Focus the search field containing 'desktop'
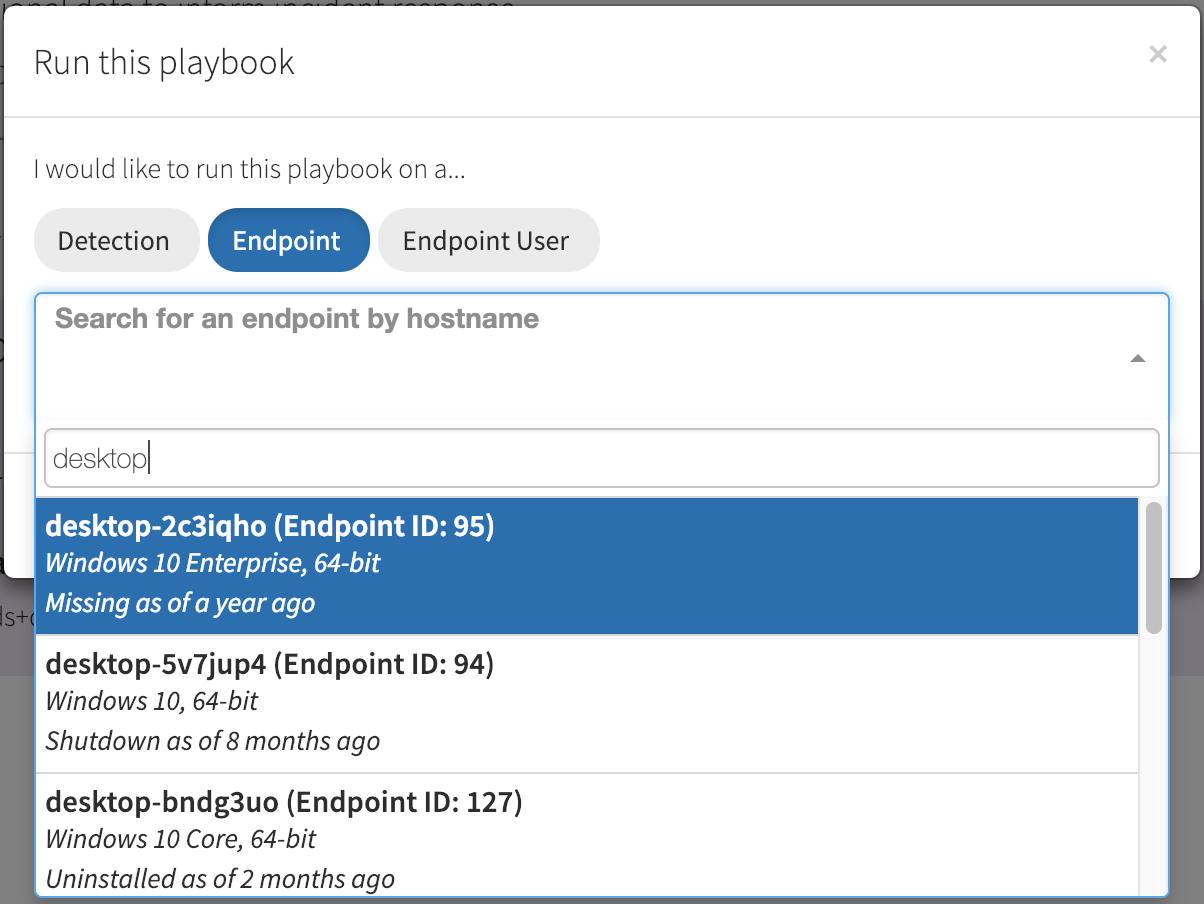The height and width of the screenshot is (904, 1204). click(x=600, y=459)
